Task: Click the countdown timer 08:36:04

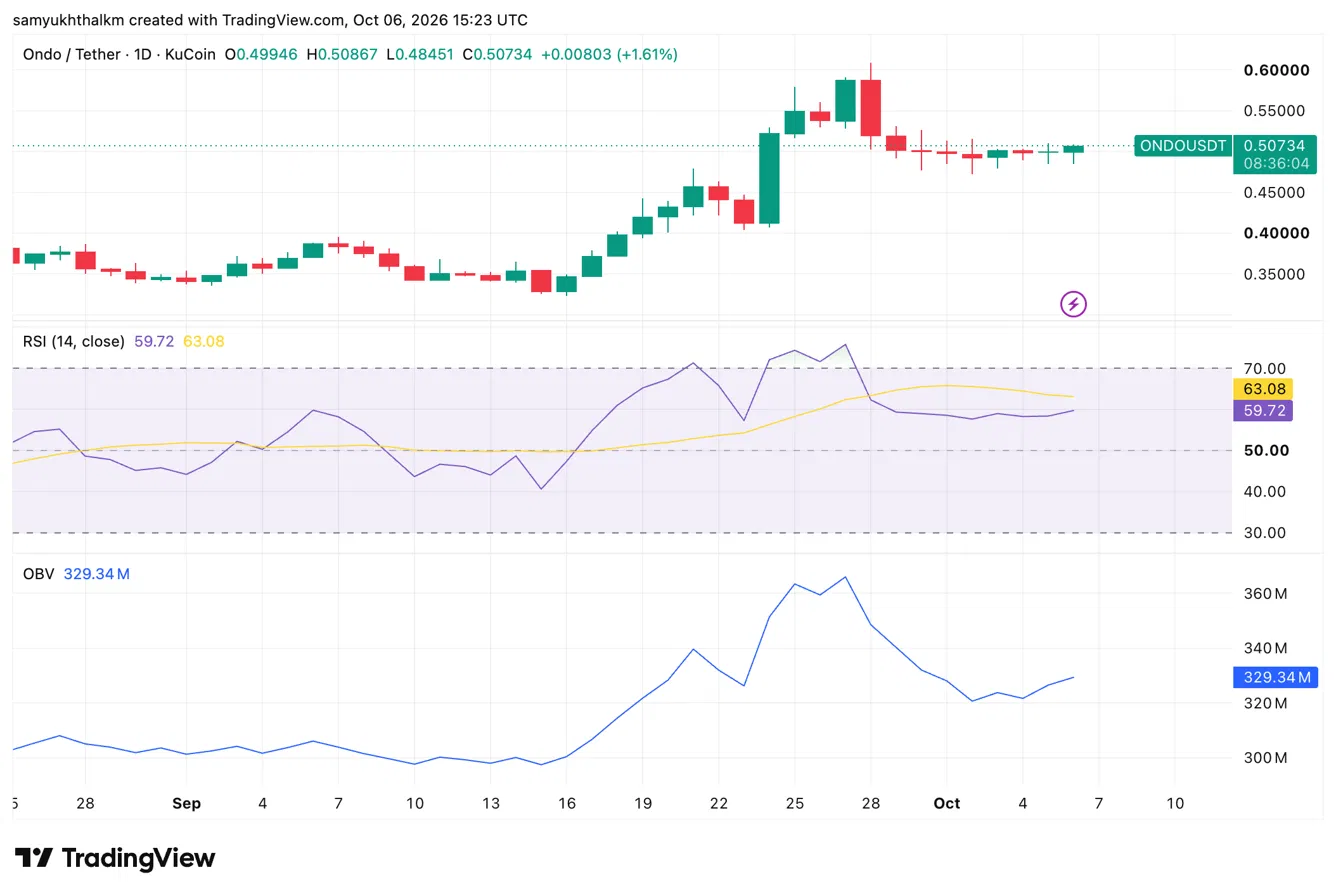Action: tap(1274, 163)
